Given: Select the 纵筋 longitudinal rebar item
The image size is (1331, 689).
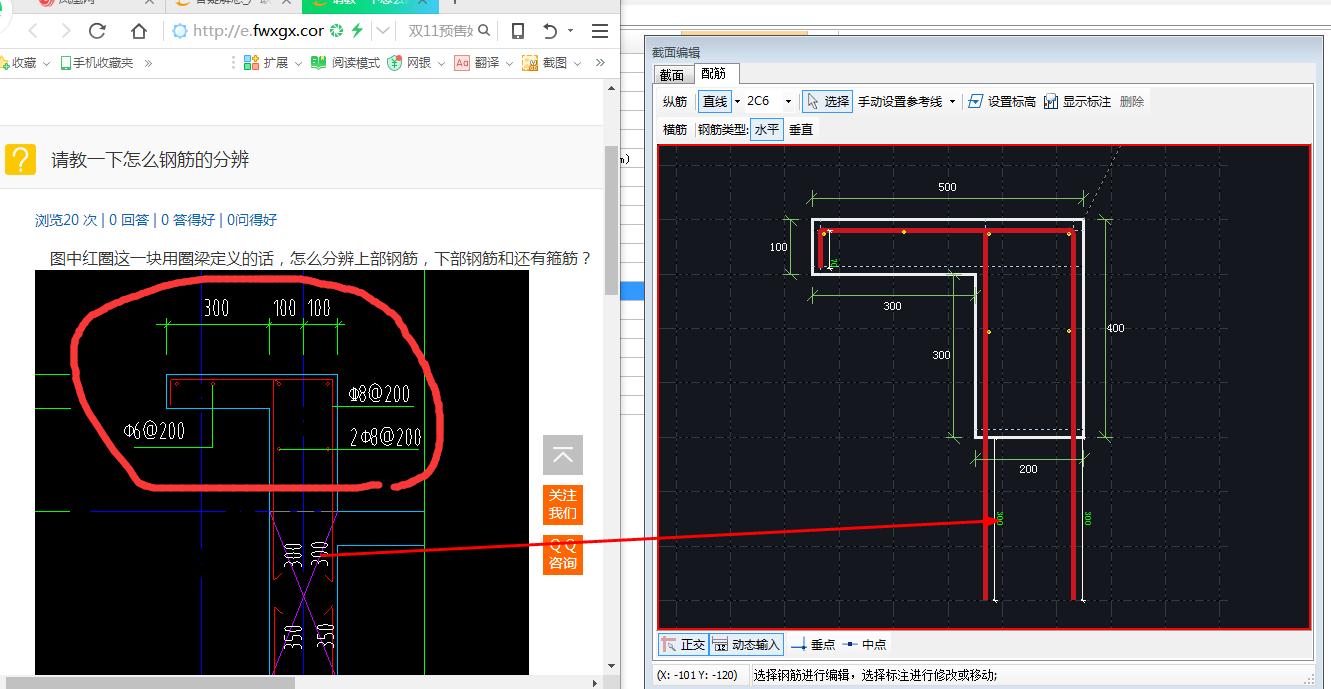Looking at the screenshot, I should tap(675, 101).
